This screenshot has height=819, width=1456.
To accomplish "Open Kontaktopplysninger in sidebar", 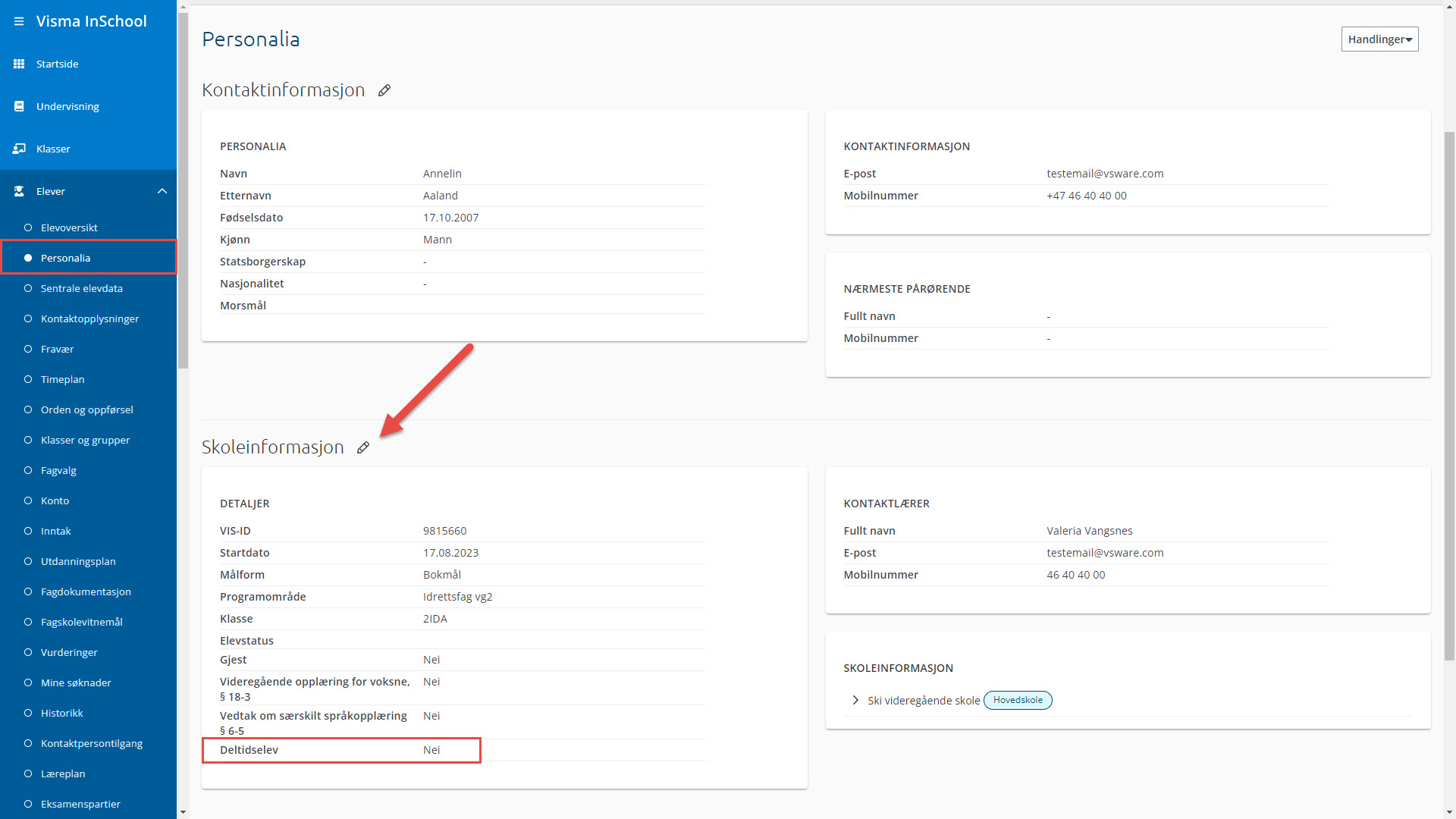I will click(x=88, y=318).
